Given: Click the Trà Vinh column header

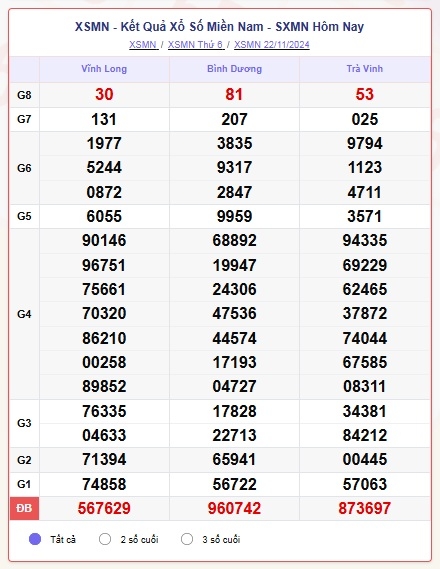Looking at the screenshot, I should click(x=365, y=69).
